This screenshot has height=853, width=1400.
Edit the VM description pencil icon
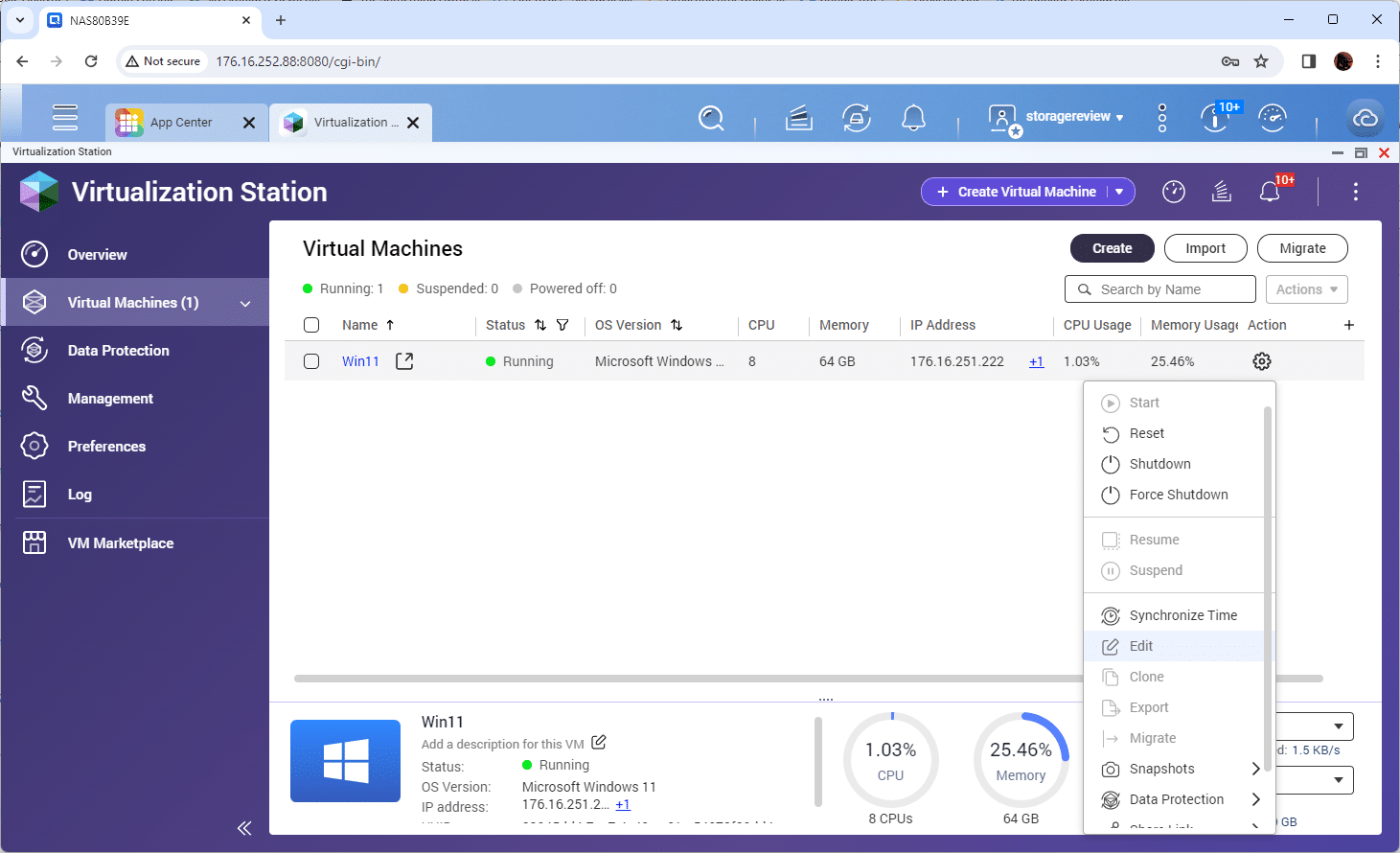click(x=599, y=742)
